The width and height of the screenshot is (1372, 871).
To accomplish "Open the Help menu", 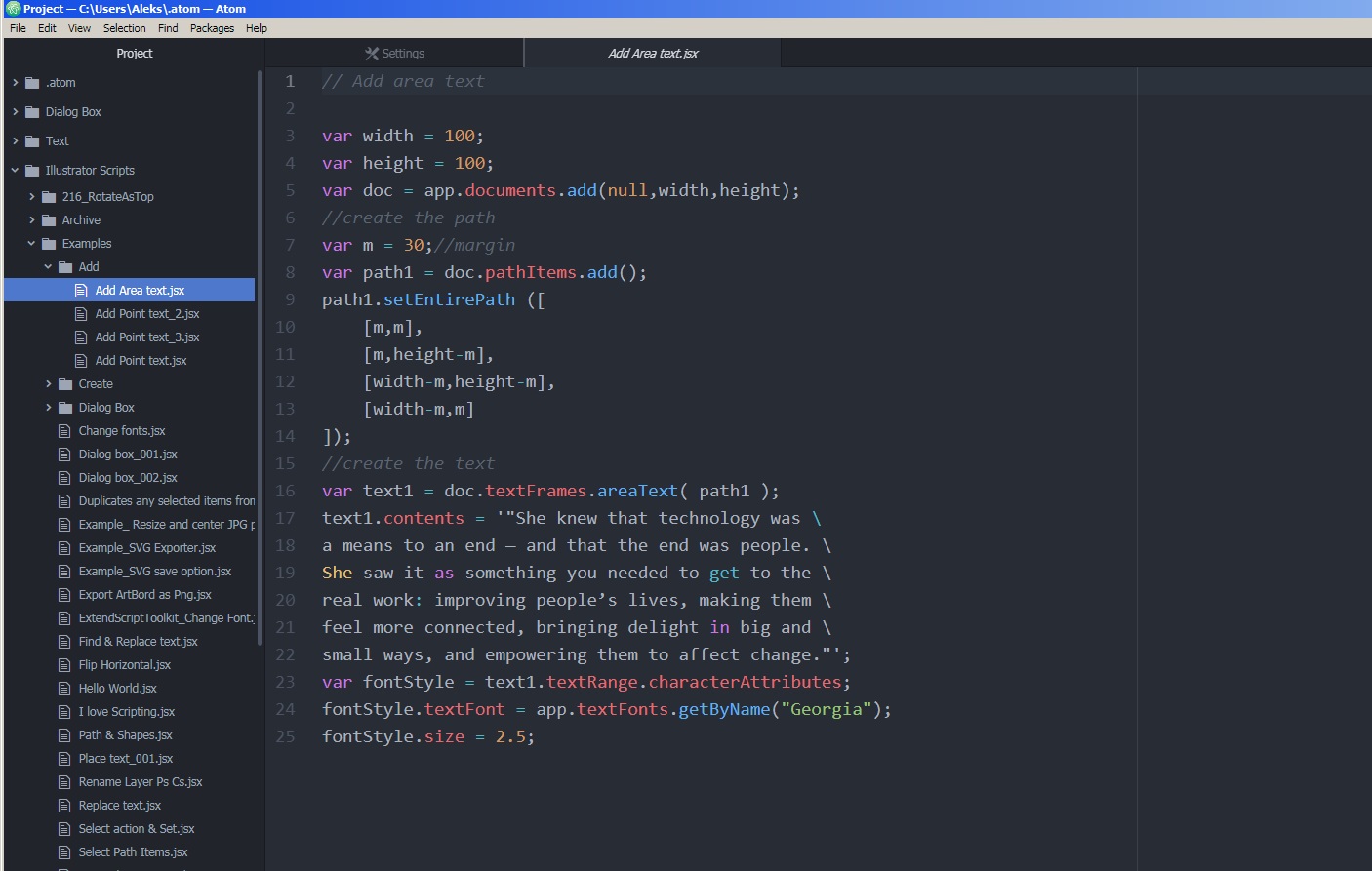I will coord(257,28).
